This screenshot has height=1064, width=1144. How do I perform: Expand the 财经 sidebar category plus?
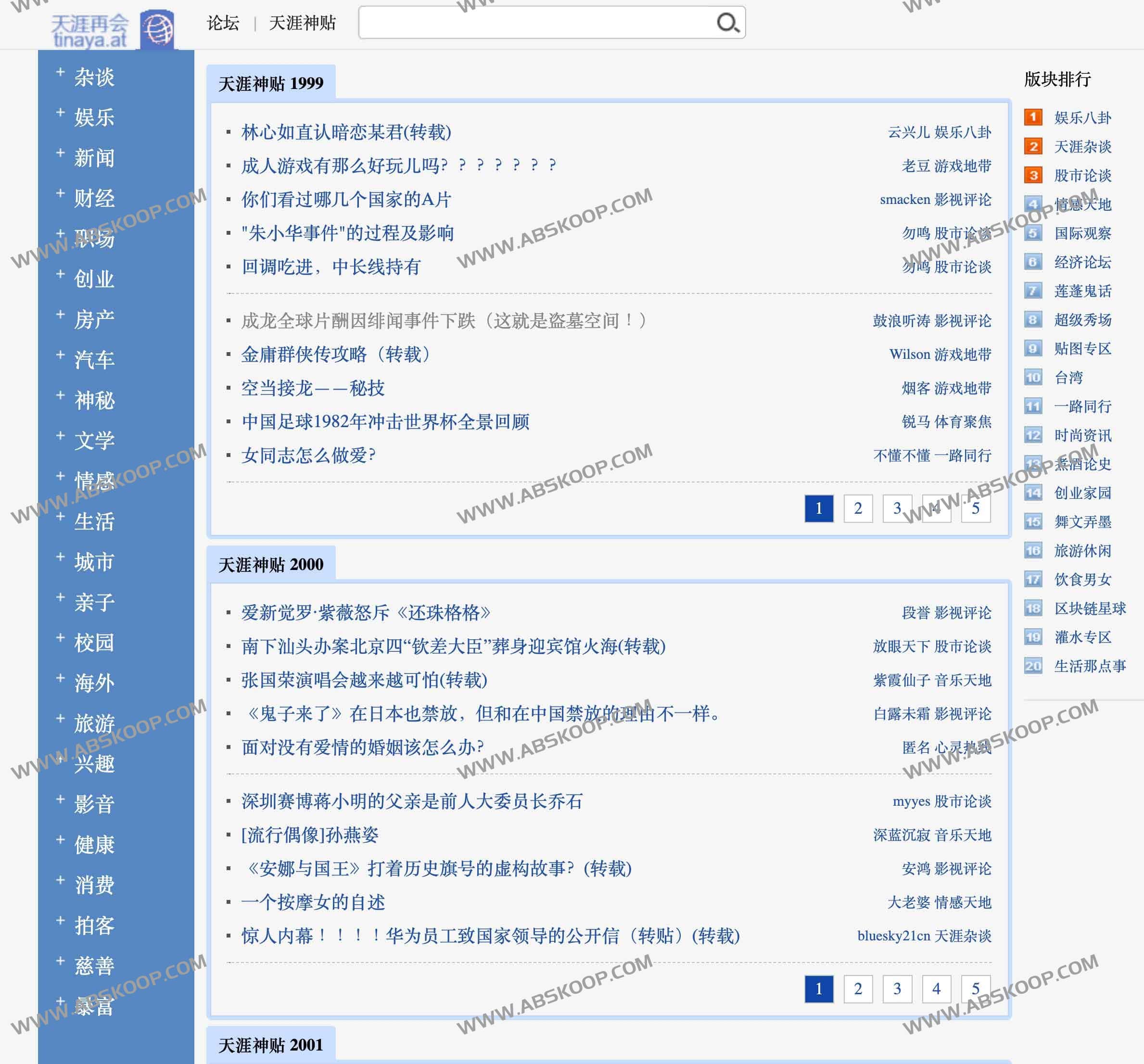click(60, 193)
